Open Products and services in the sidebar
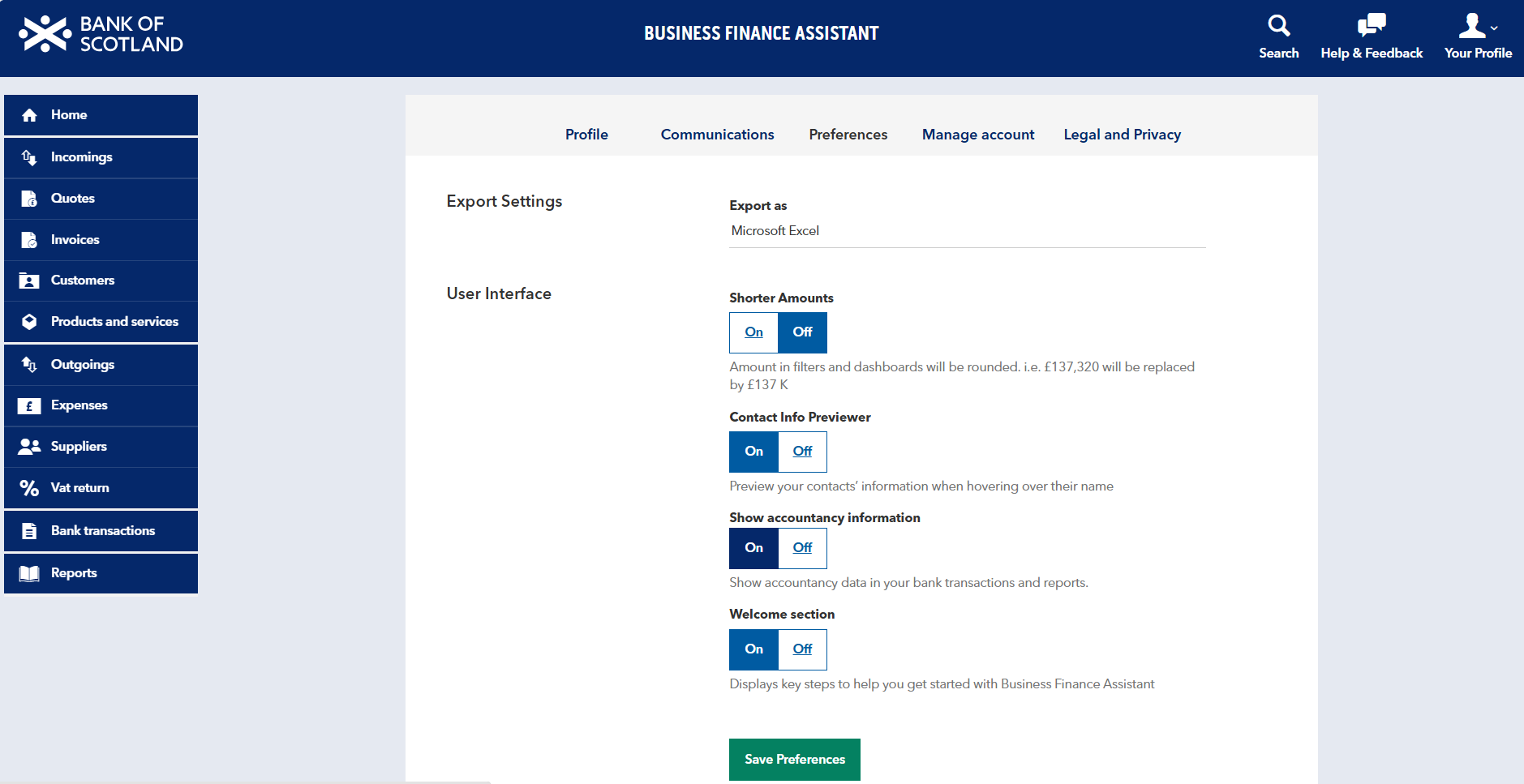This screenshot has width=1524, height=784. point(101,322)
